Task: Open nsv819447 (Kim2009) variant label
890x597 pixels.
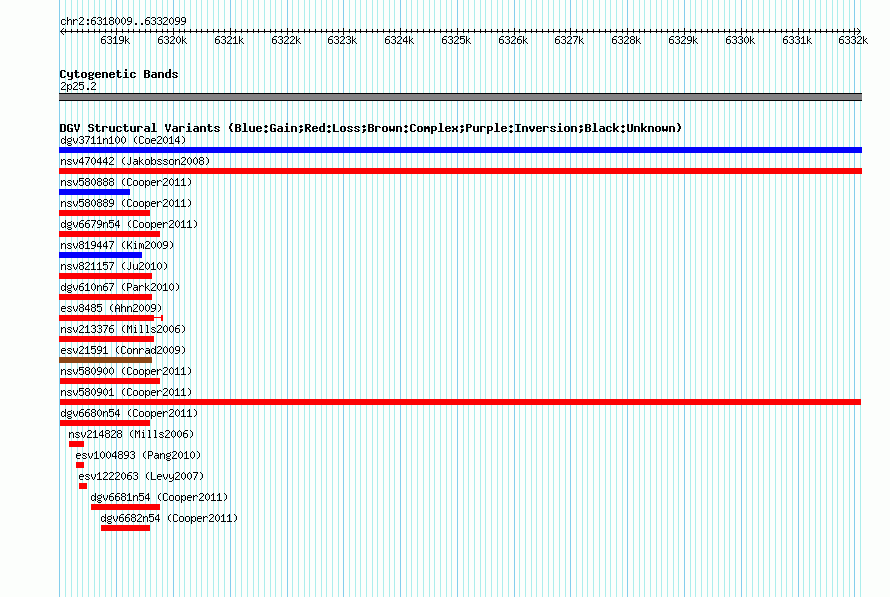Action: (x=117, y=245)
